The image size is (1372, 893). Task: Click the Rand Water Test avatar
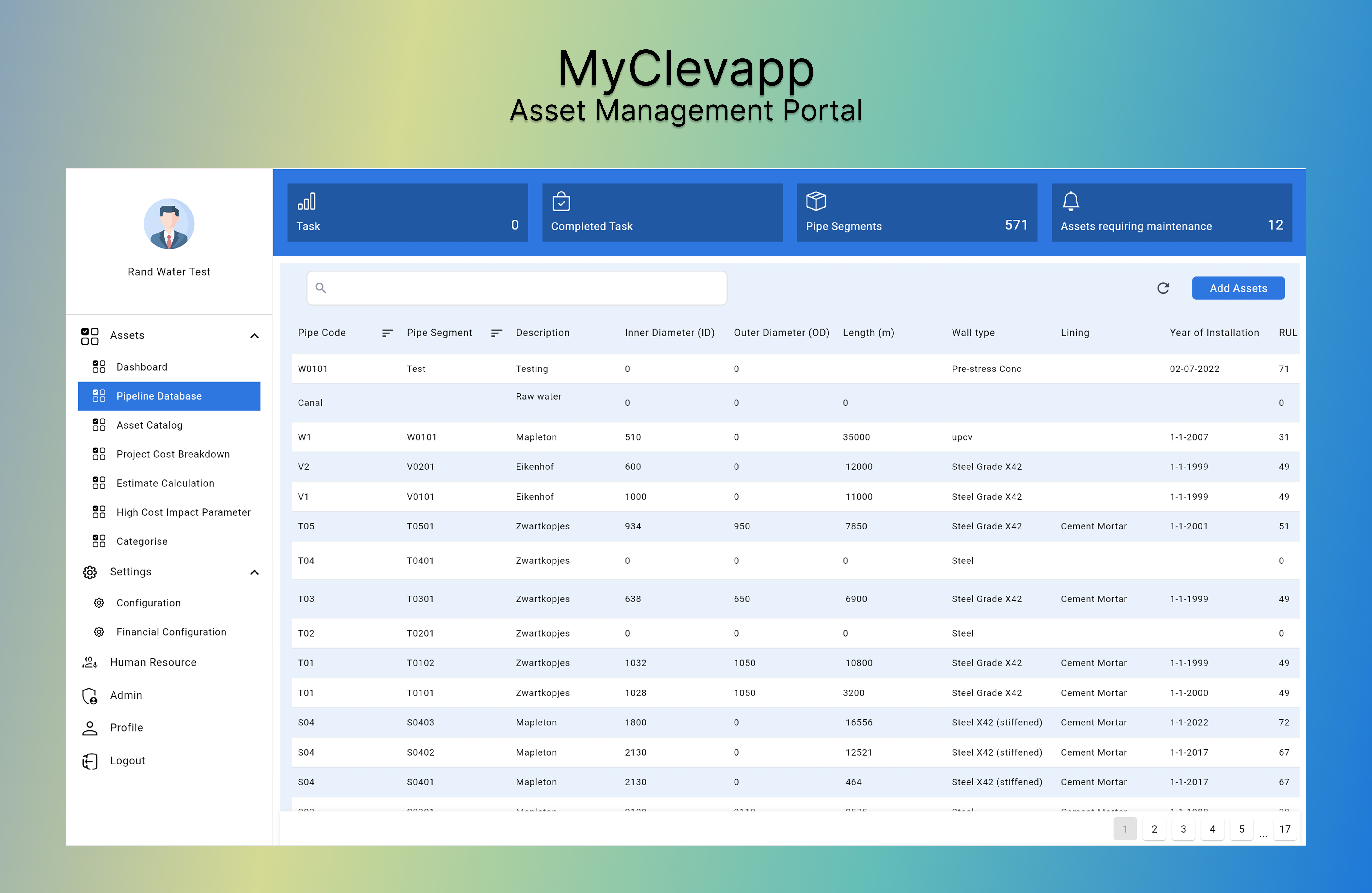[169, 224]
